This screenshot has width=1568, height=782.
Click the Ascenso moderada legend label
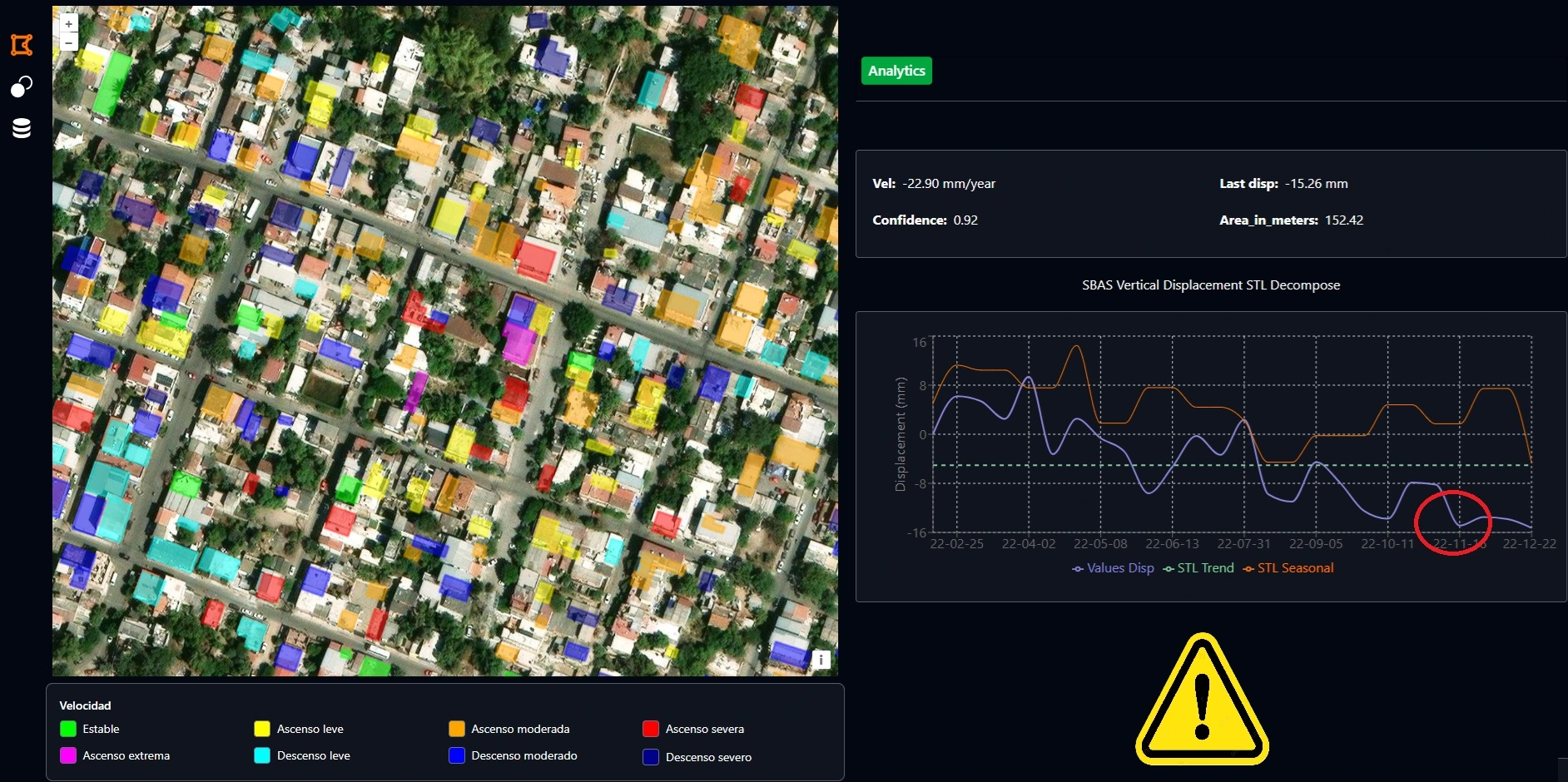pyautogui.click(x=520, y=729)
